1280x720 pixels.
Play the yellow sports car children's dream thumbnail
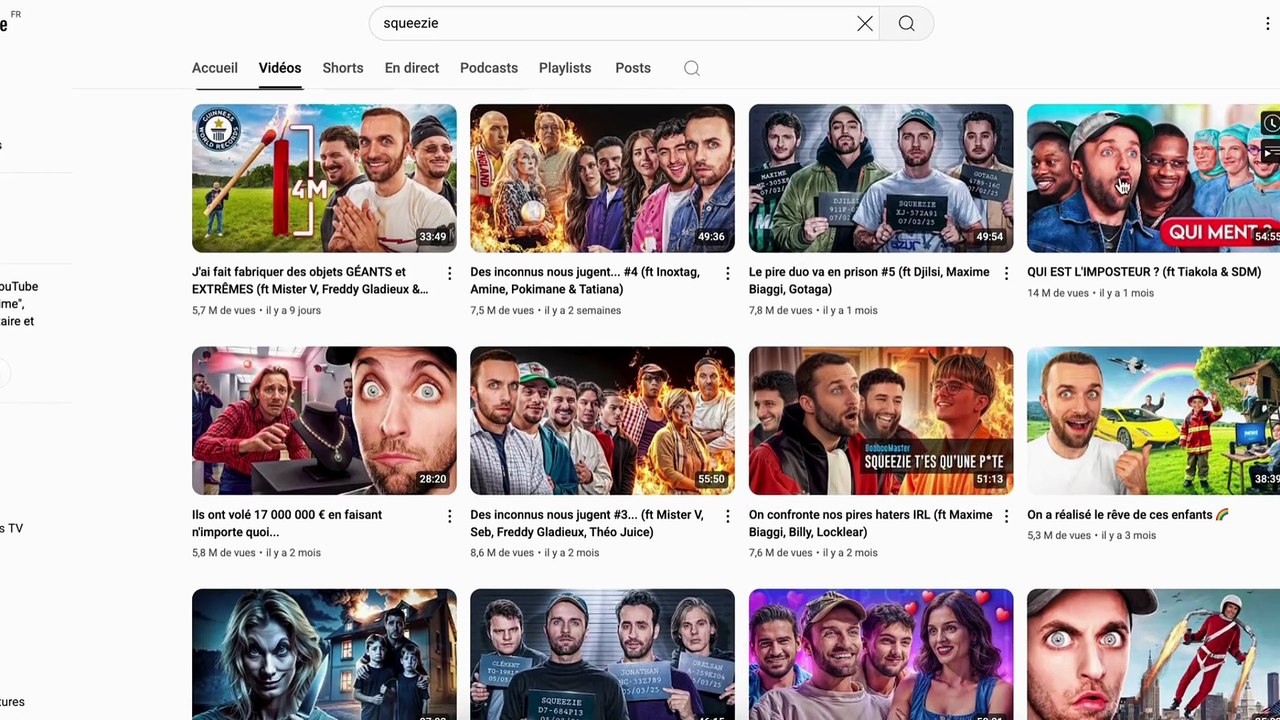pyautogui.click(x=1153, y=421)
